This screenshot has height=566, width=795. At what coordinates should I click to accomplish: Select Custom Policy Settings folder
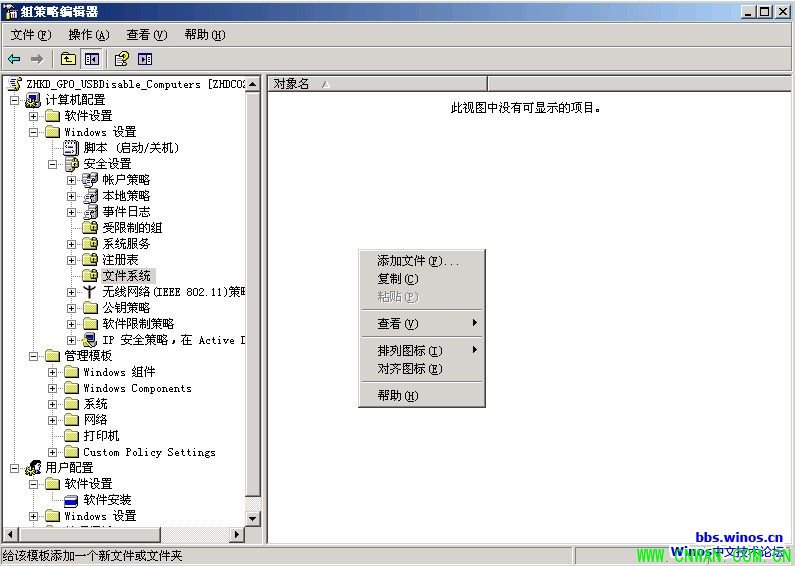149,452
